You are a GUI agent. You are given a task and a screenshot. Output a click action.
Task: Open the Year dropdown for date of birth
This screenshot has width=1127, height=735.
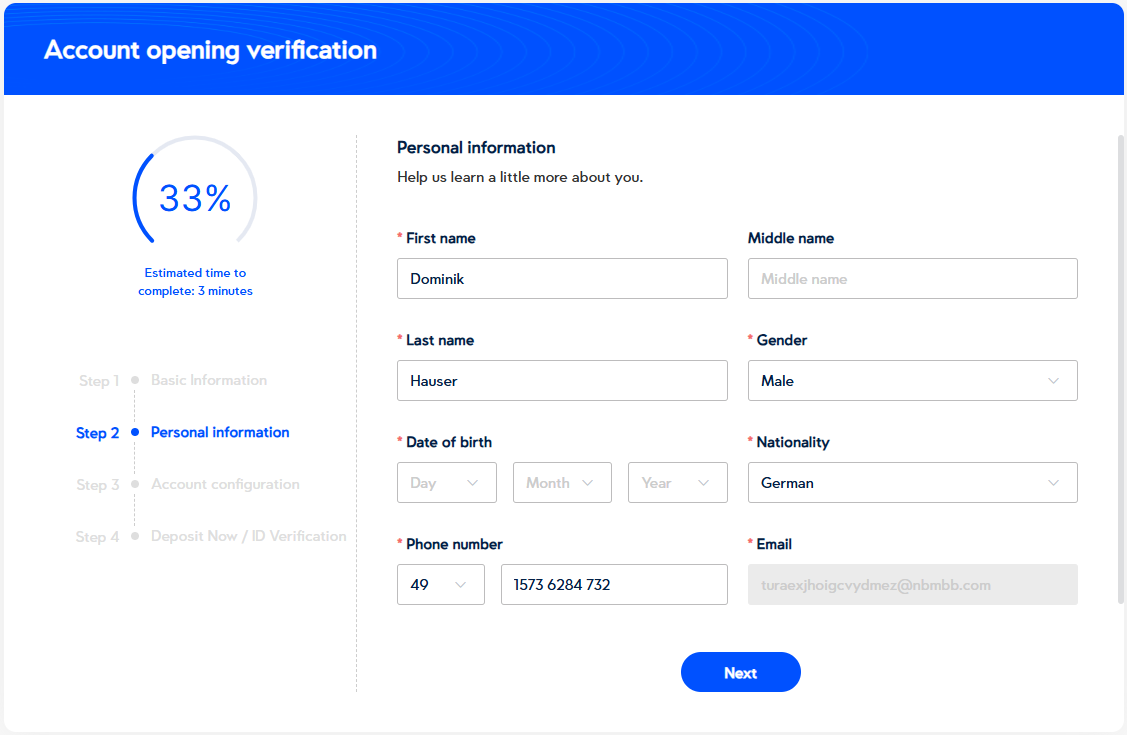(678, 483)
